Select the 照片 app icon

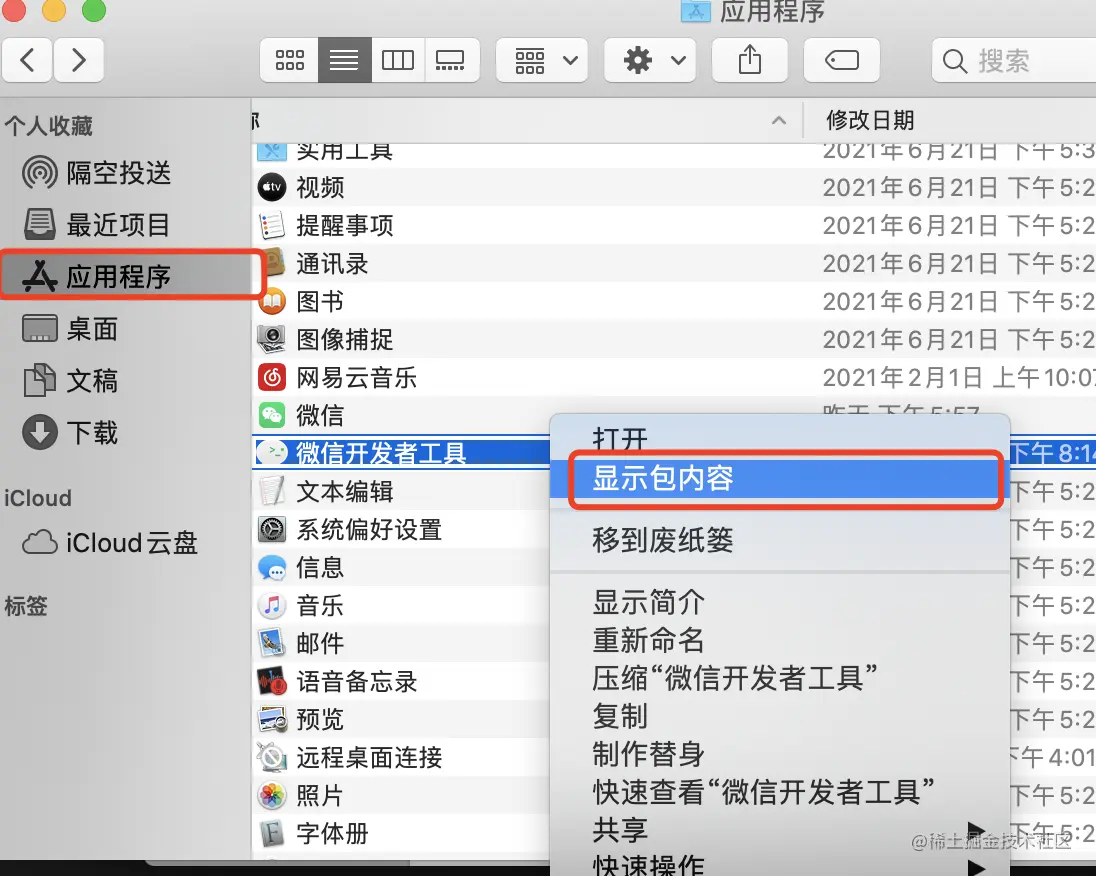click(x=272, y=795)
